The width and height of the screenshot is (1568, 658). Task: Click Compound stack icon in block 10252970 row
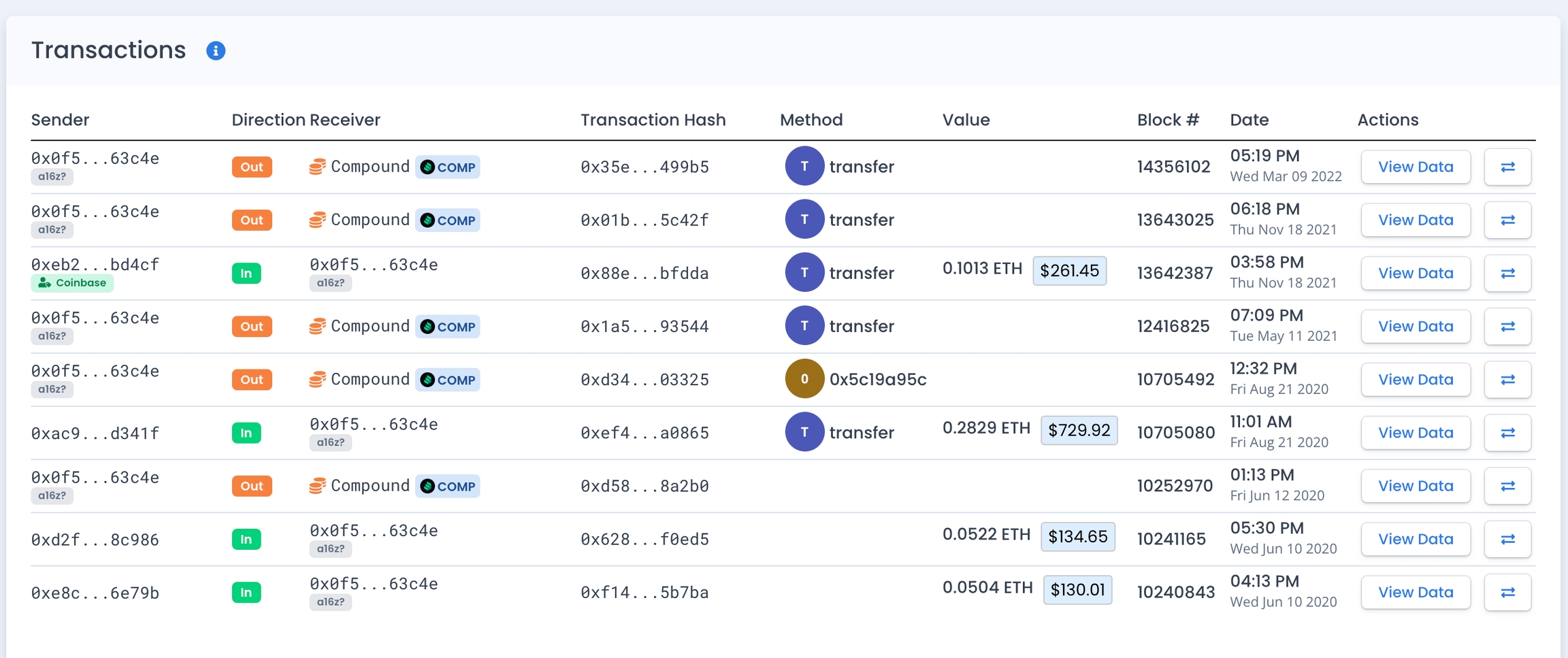pyautogui.click(x=317, y=486)
